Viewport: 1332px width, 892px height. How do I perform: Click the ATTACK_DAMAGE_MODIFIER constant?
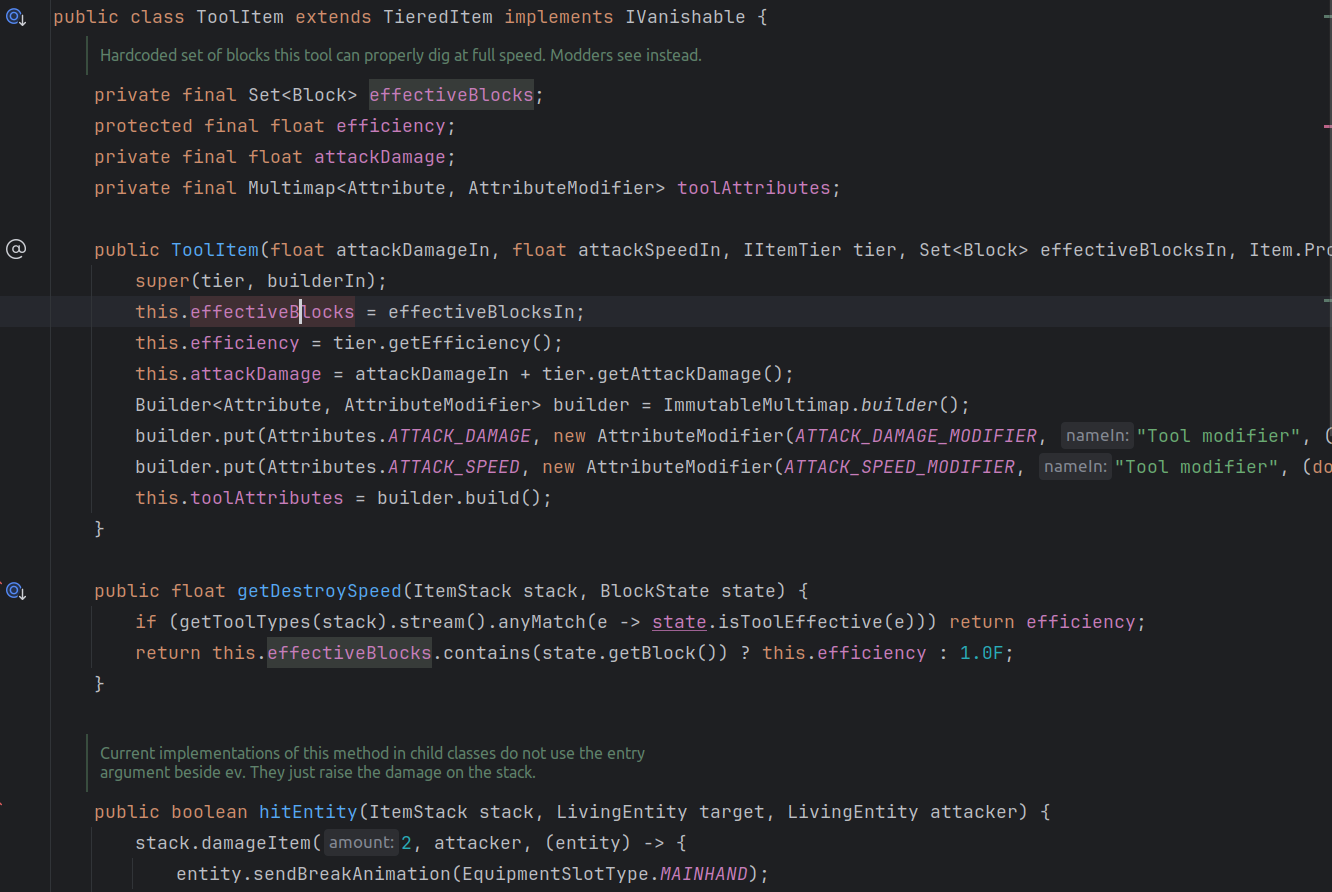915,436
